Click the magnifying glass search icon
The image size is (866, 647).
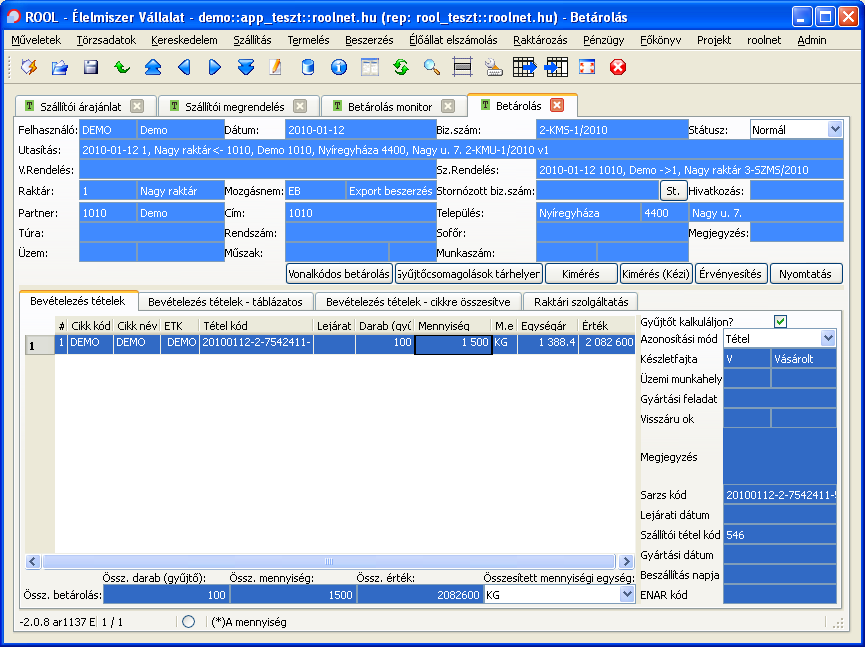click(431, 67)
